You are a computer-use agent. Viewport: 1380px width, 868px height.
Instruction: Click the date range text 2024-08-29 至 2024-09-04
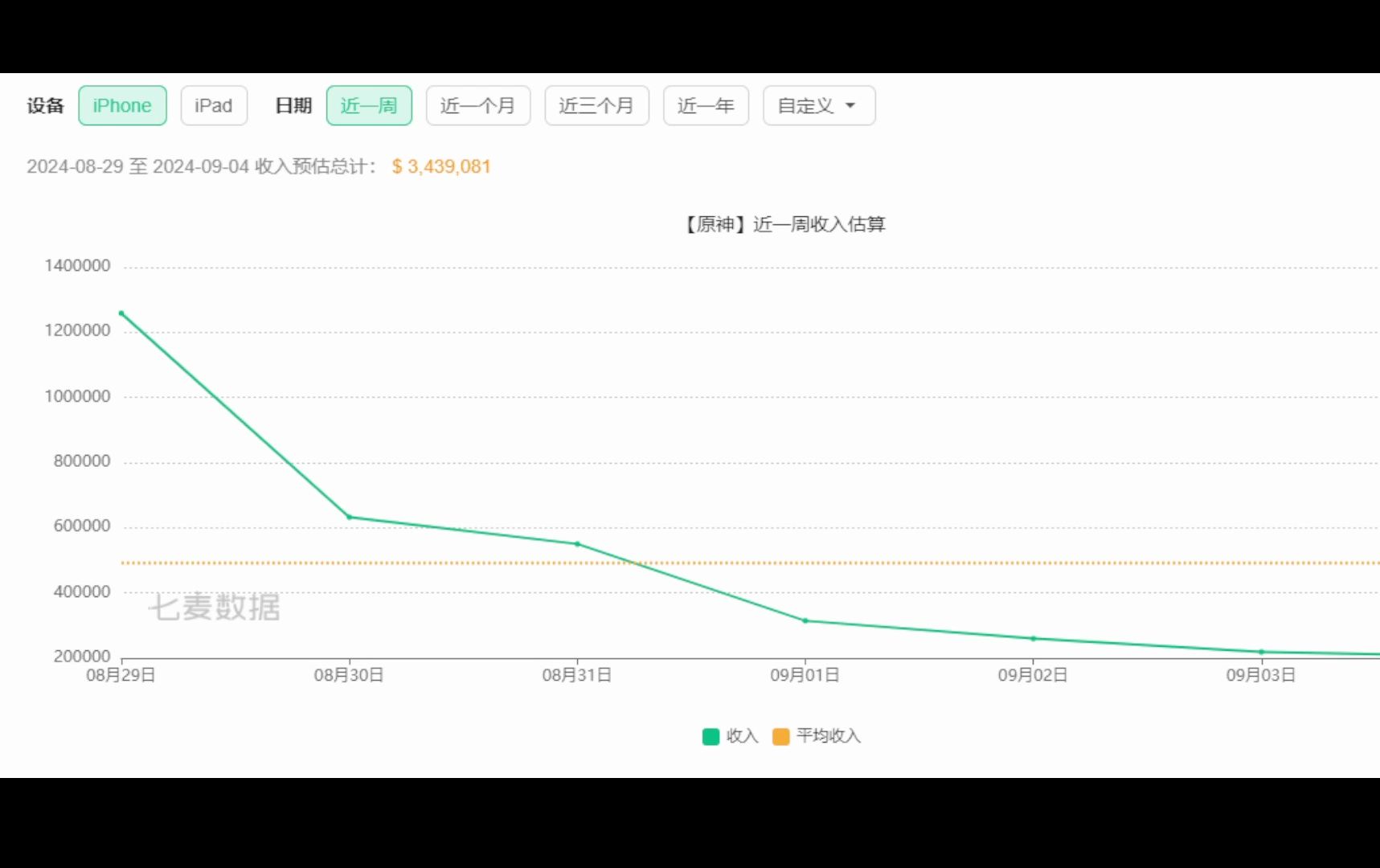pos(138,166)
